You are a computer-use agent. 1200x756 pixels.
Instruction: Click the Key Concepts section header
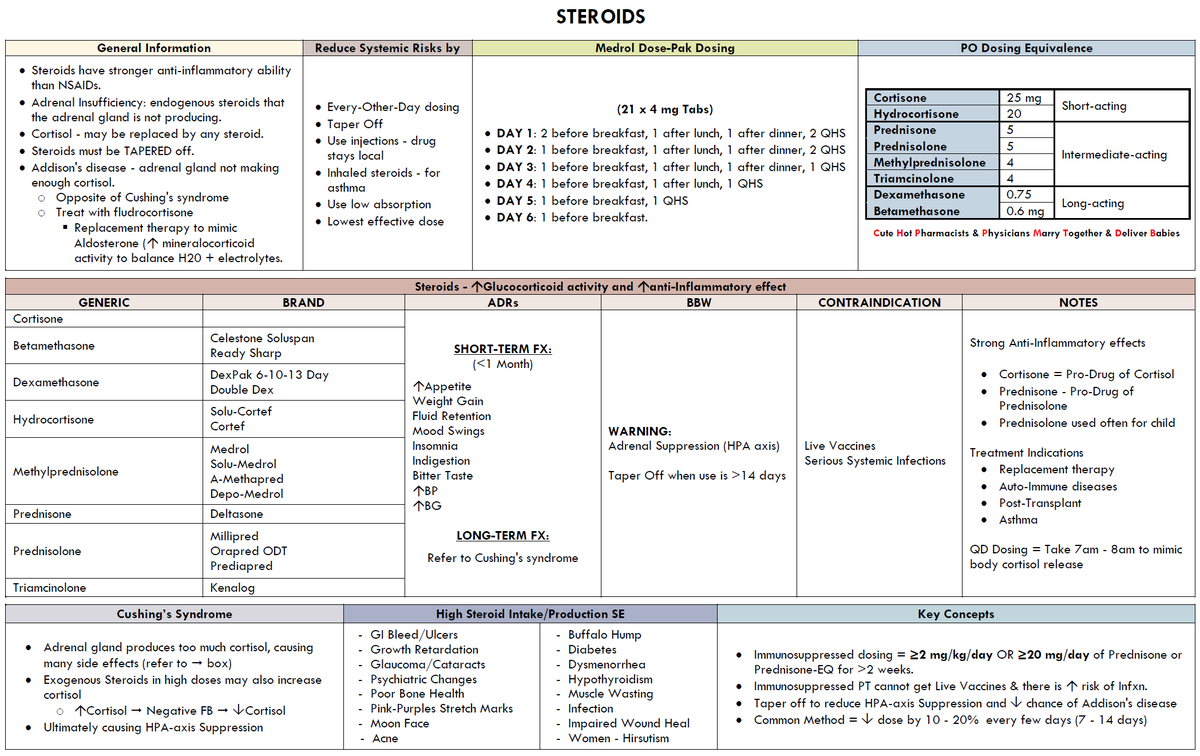(x=956, y=614)
